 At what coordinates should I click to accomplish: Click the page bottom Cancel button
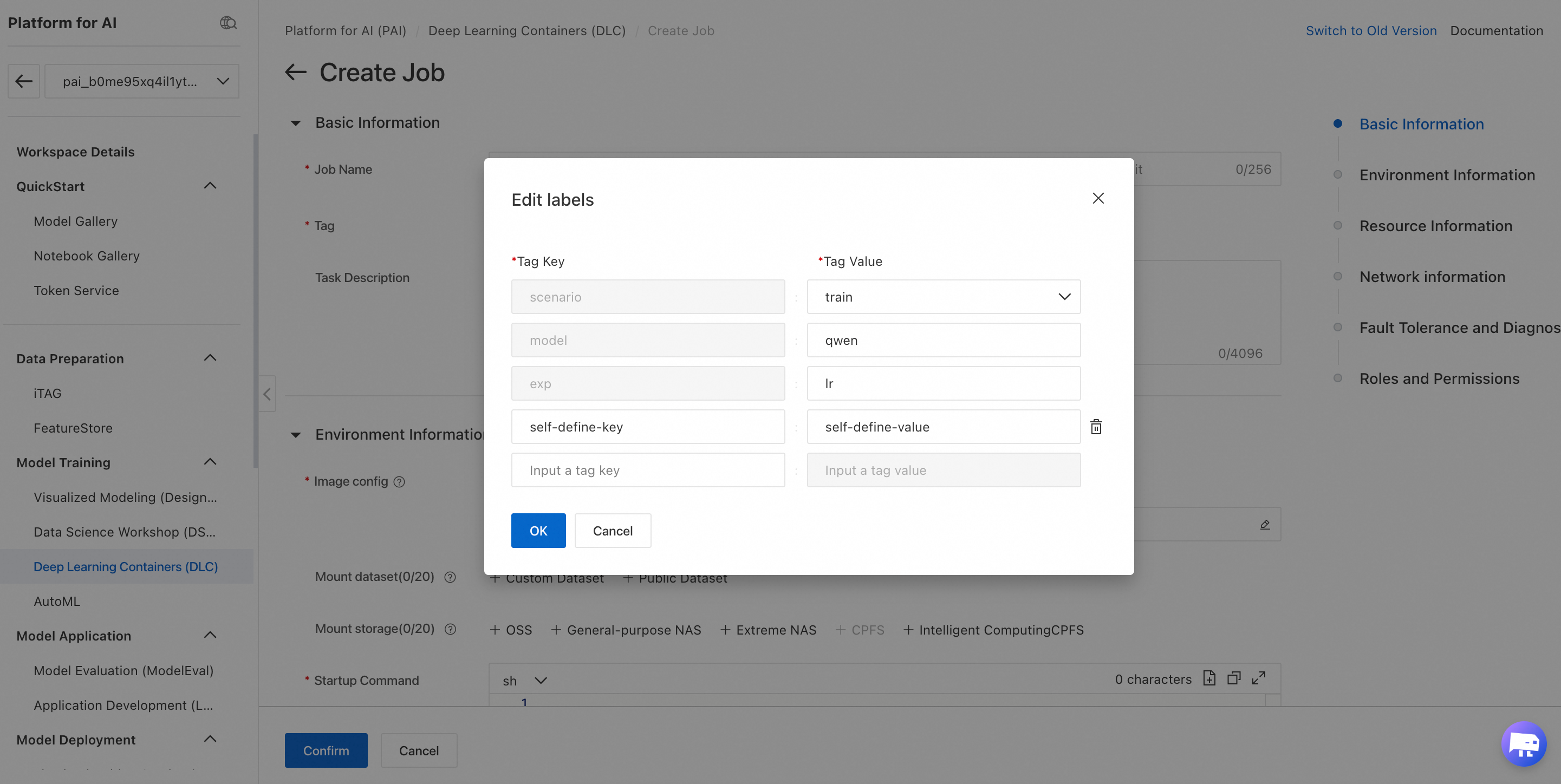[x=419, y=750]
